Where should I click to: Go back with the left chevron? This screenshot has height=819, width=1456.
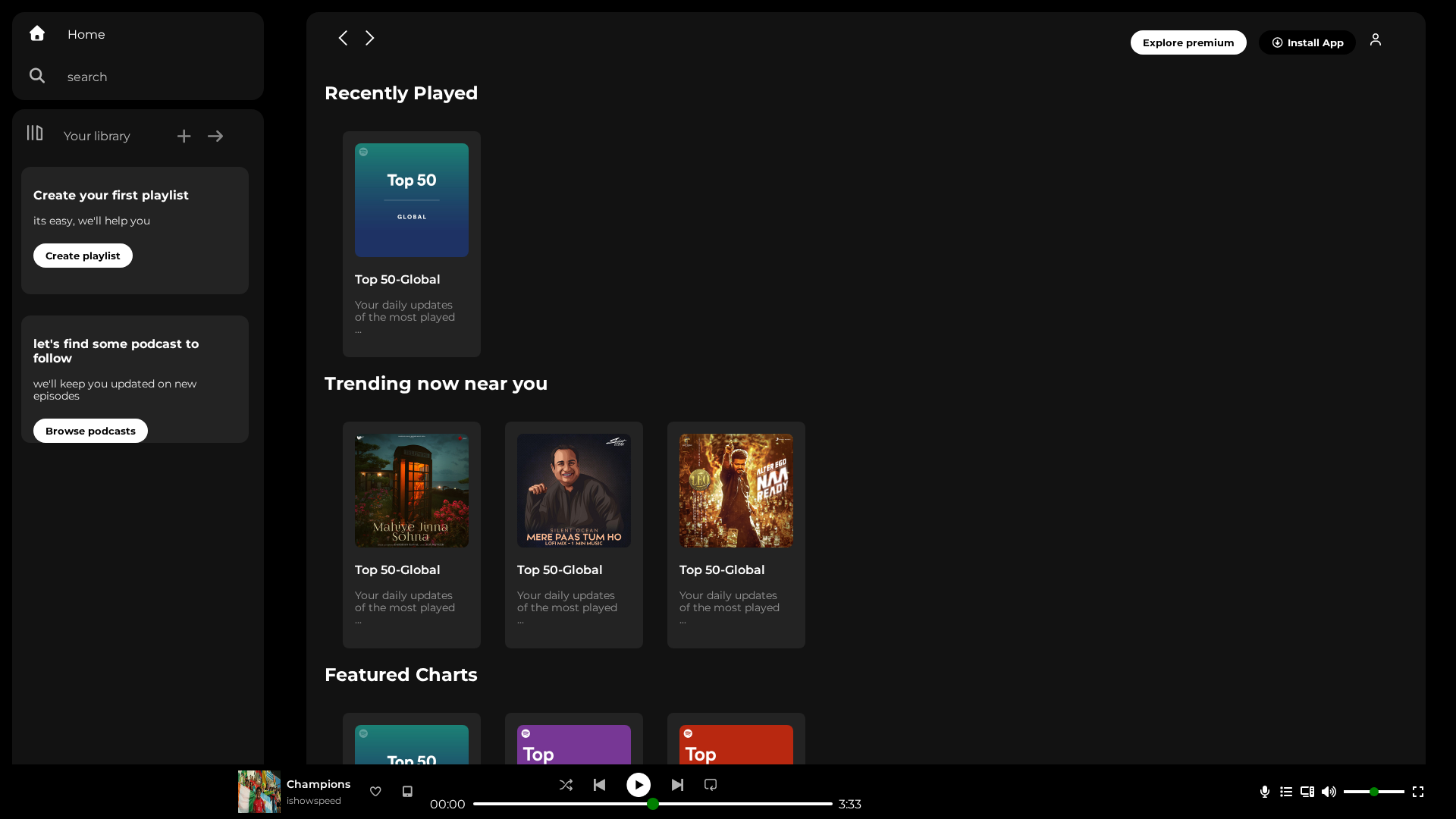click(x=343, y=38)
